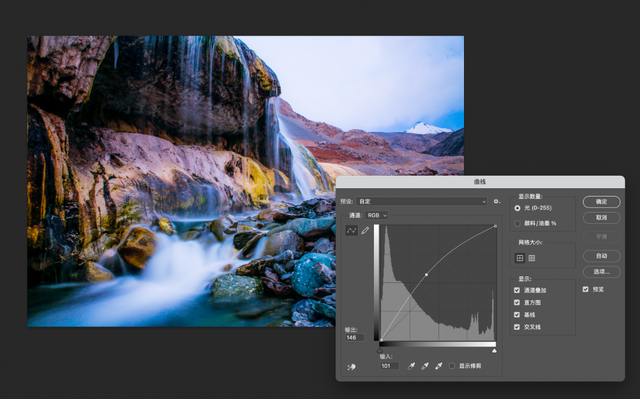Choose the simple 4x4 grid size icon
The height and width of the screenshot is (399, 640).
(520, 258)
